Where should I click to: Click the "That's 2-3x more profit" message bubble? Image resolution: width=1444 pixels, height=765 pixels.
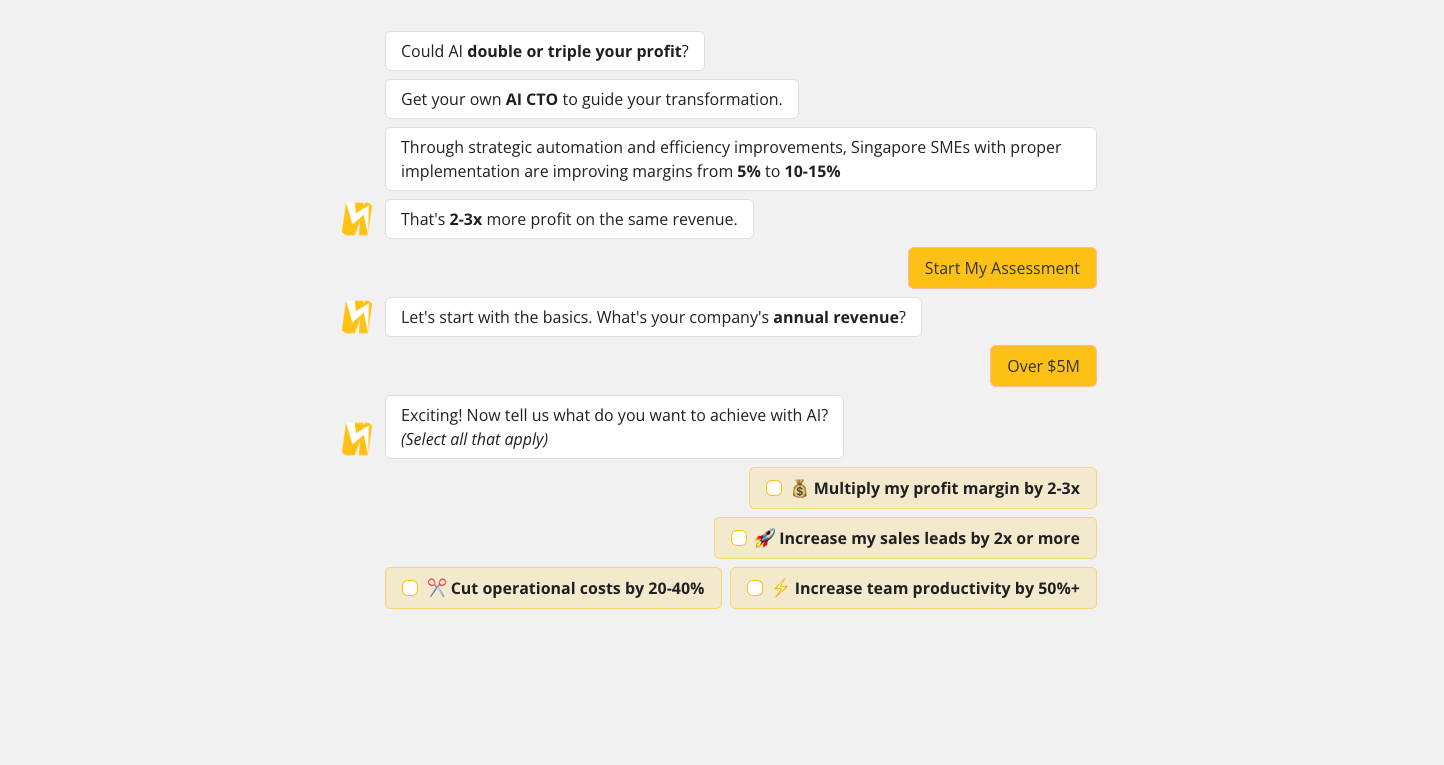569,219
